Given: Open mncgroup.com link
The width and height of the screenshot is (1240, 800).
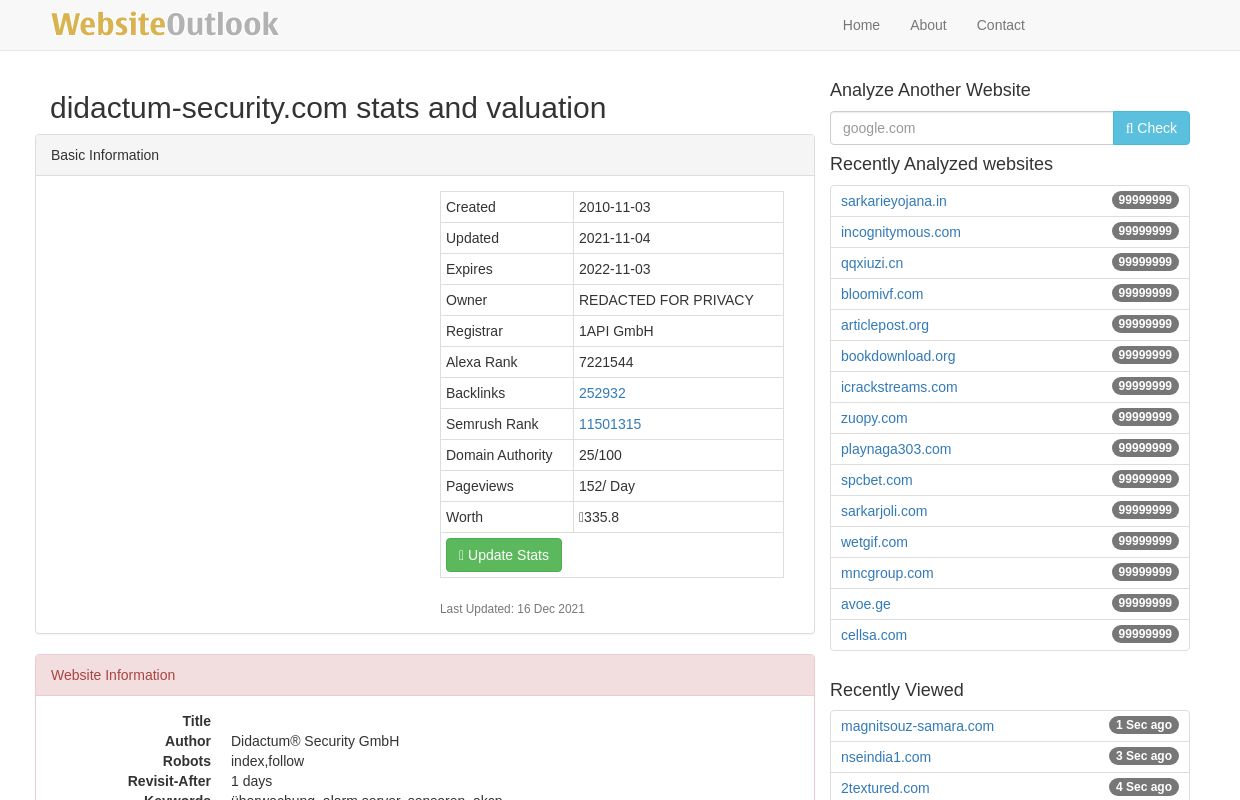Looking at the screenshot, I should click(887, 573).
